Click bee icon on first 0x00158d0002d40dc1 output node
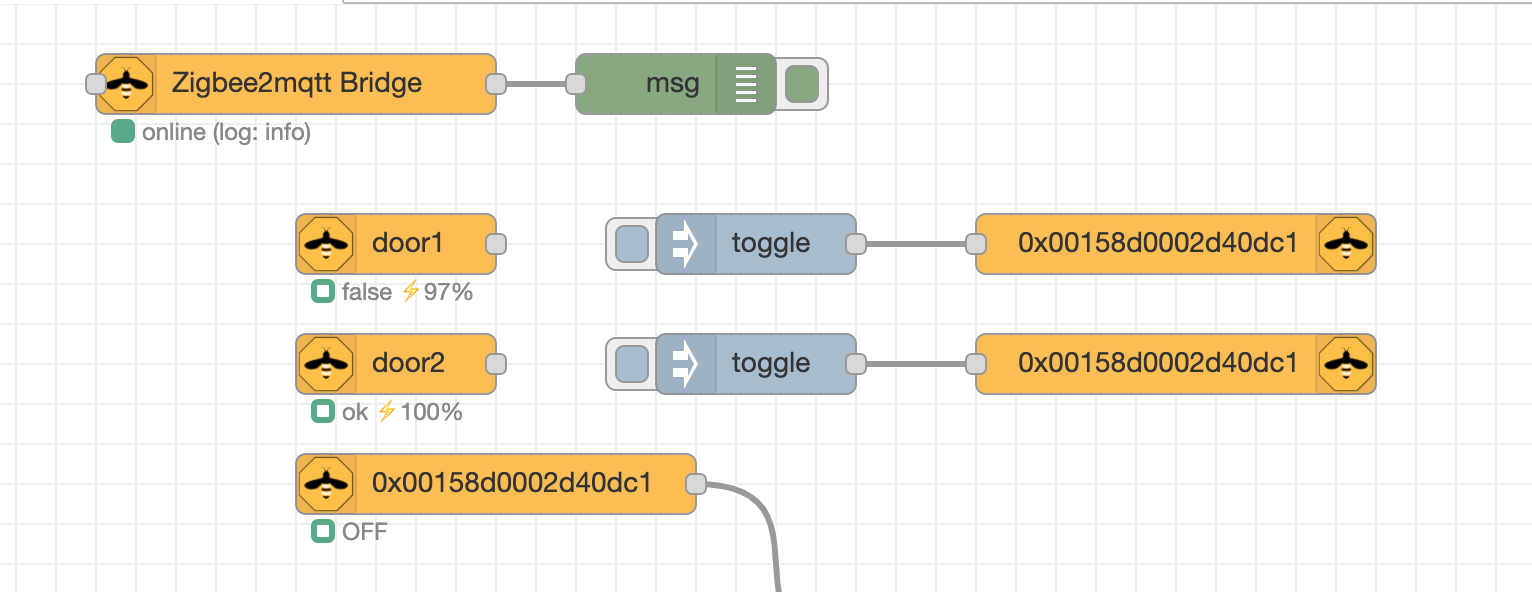The height and width of the screenshot is (592, 1532). 1346,244
